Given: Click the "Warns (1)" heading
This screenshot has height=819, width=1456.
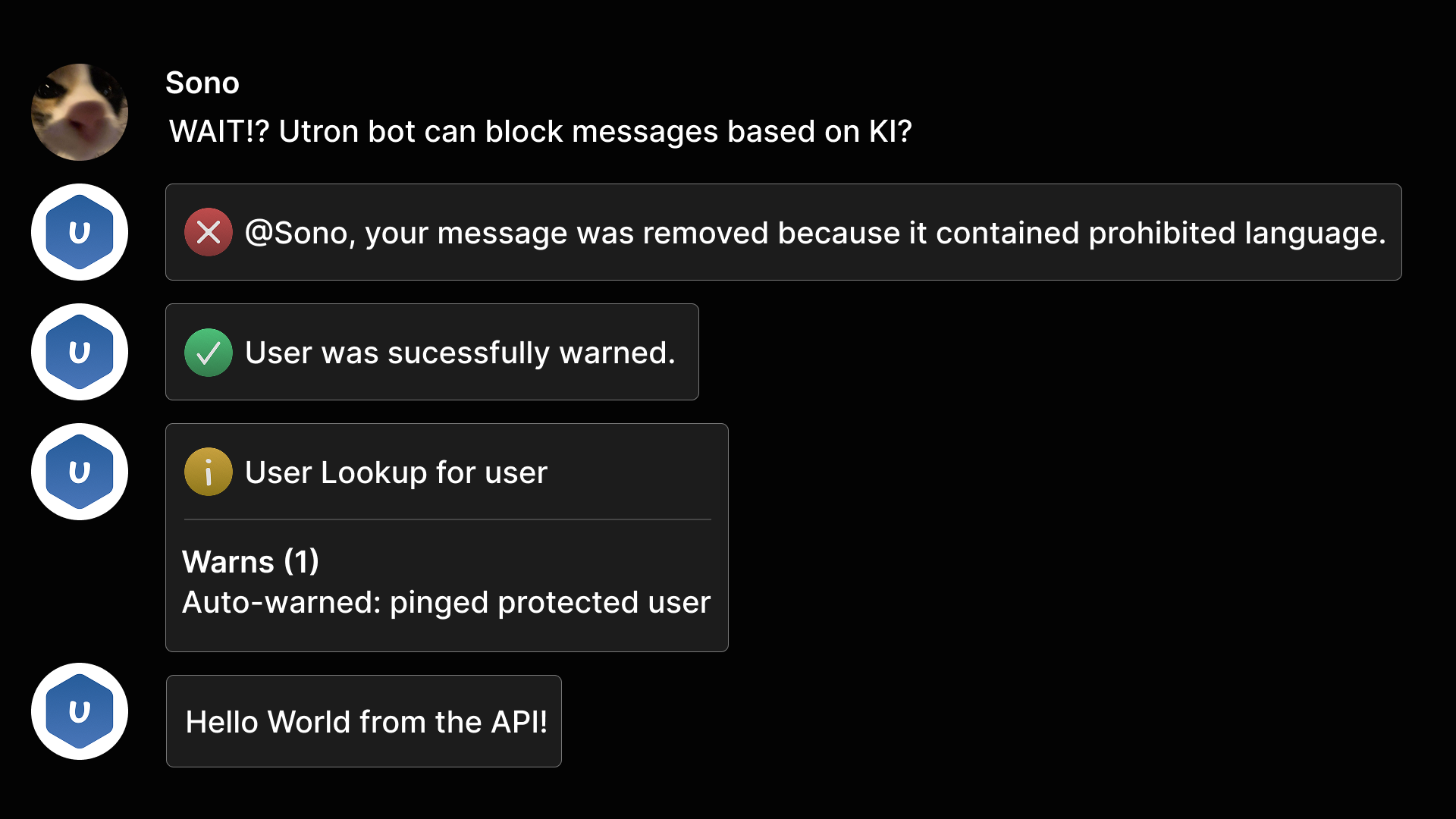Looking at the screenshot, I should point(250,562).
